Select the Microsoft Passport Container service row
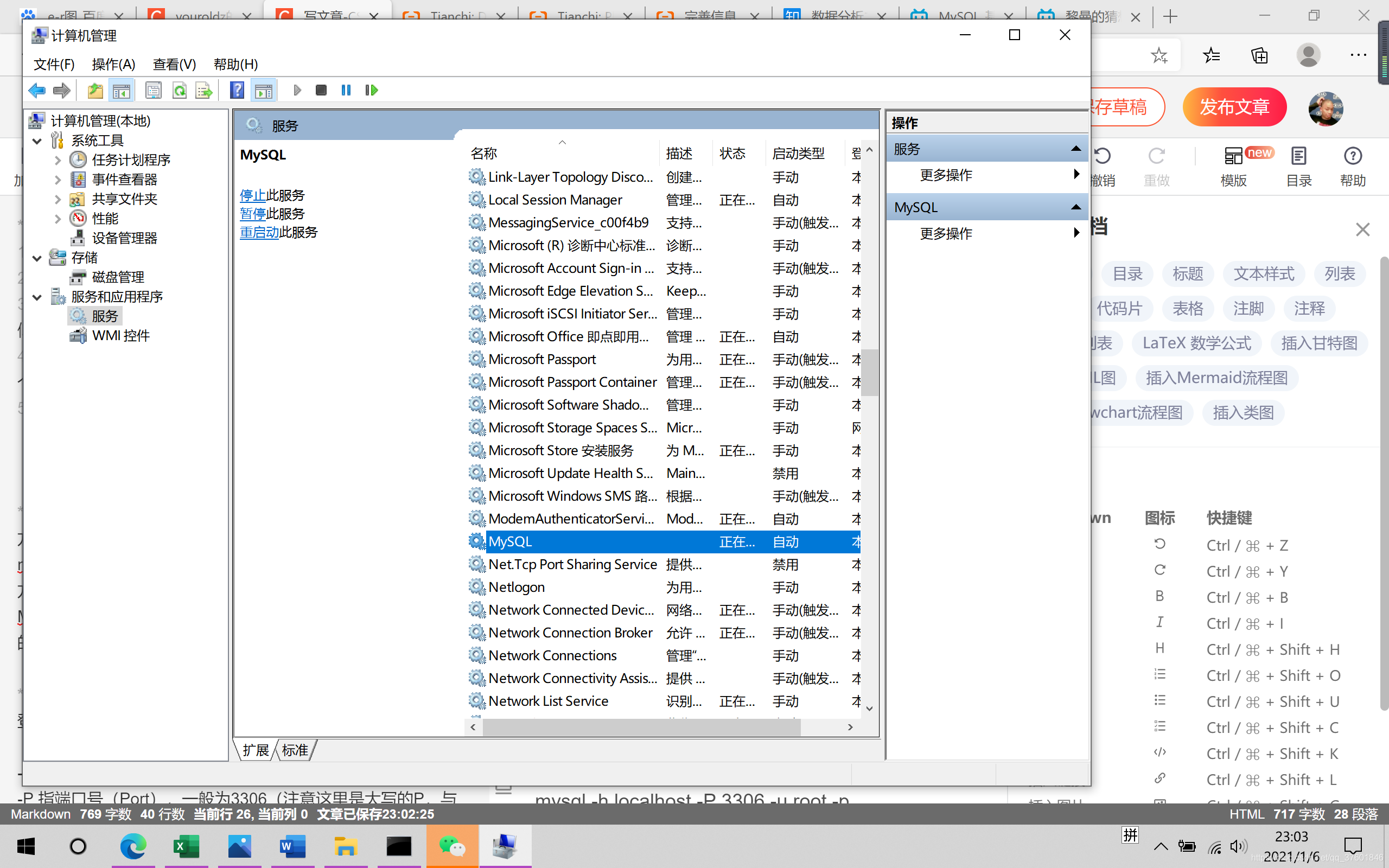Screen dimensions: 1389x868 pos(663,382)
